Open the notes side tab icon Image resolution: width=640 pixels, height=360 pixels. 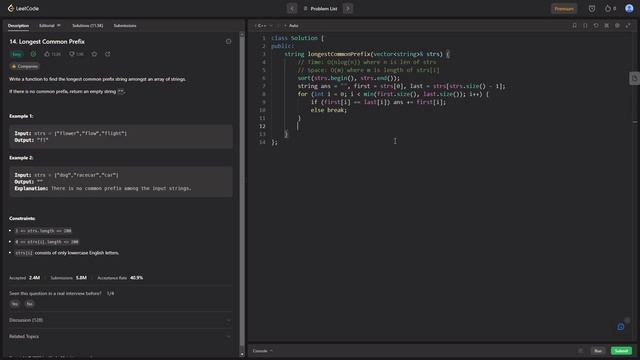pyautogui.click(x=634, y=78)
